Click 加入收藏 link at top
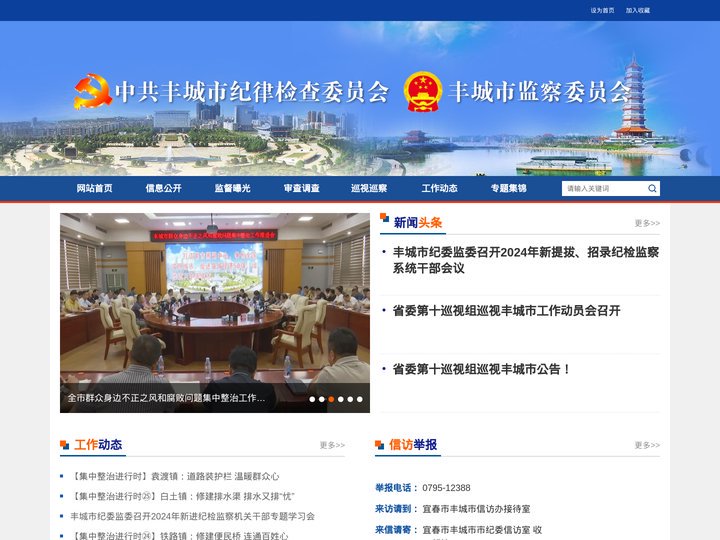 pos(638,10)
